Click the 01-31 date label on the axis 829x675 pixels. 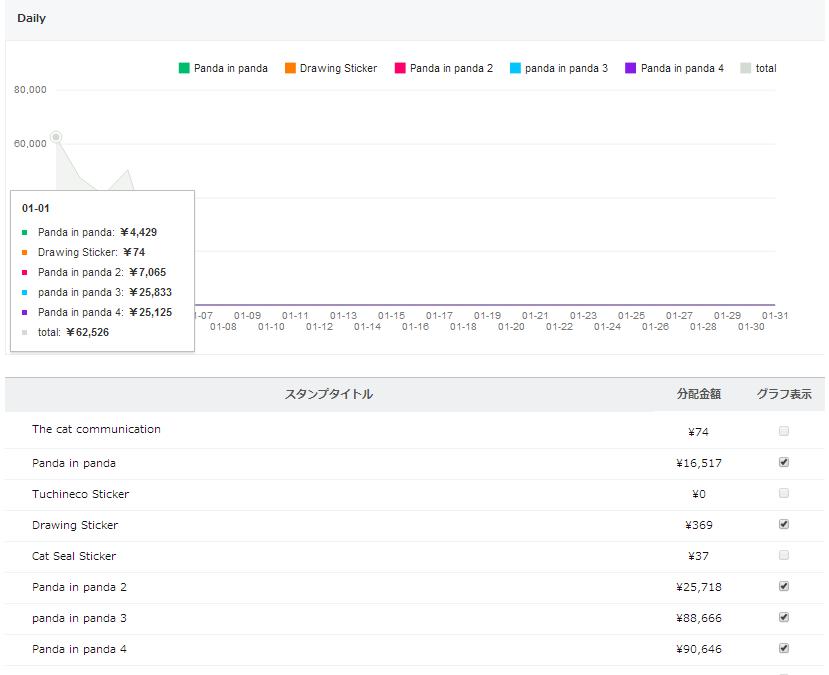[775, 316]
